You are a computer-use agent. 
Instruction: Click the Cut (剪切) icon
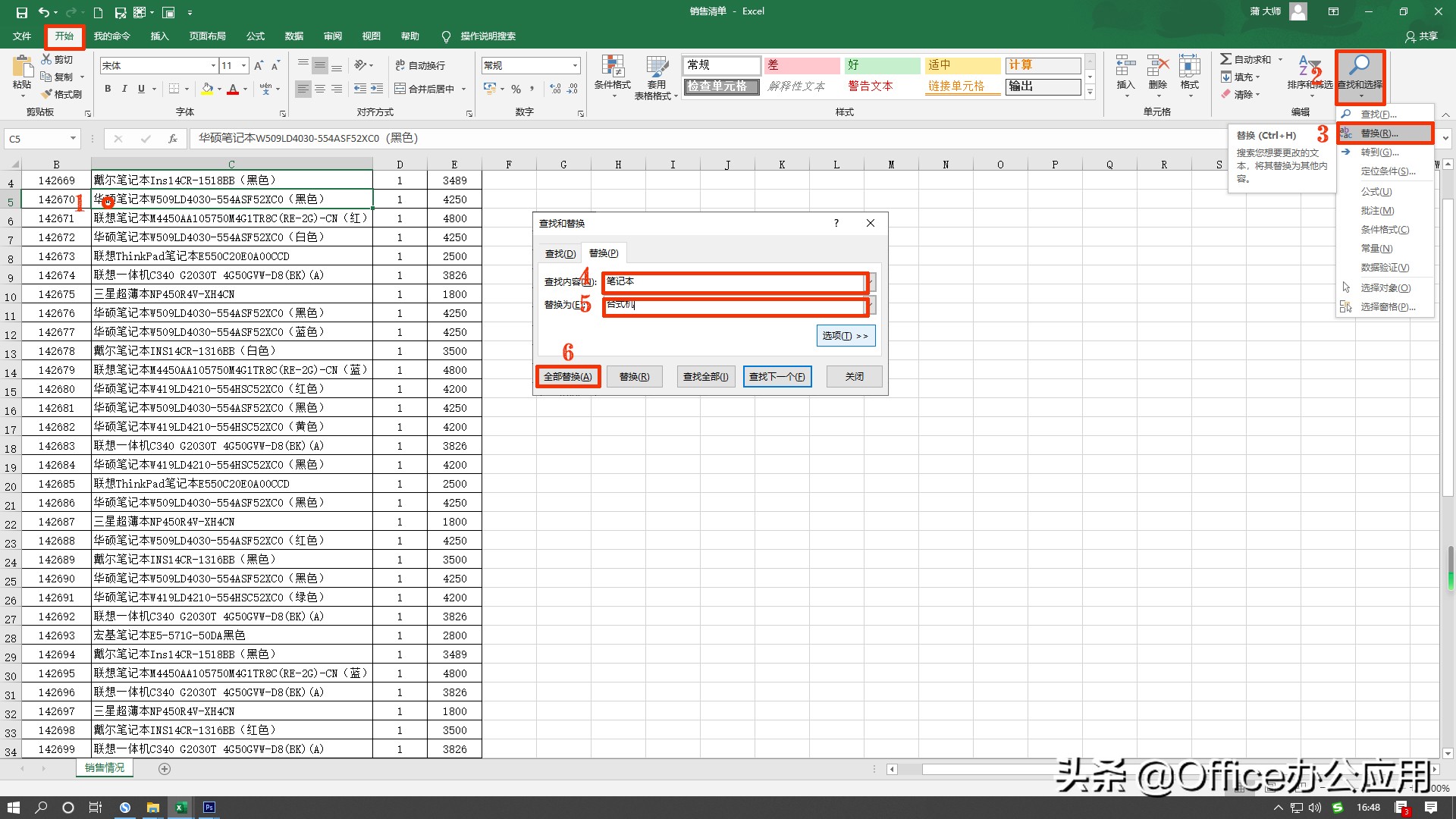(x=46, y=59)
